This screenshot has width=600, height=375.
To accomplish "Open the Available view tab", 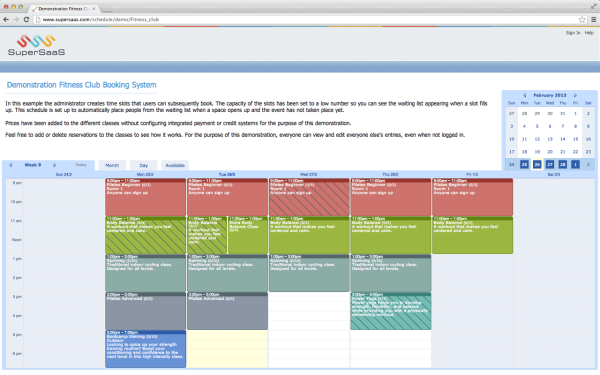I will pyautogui.click(x=175, y=165).
